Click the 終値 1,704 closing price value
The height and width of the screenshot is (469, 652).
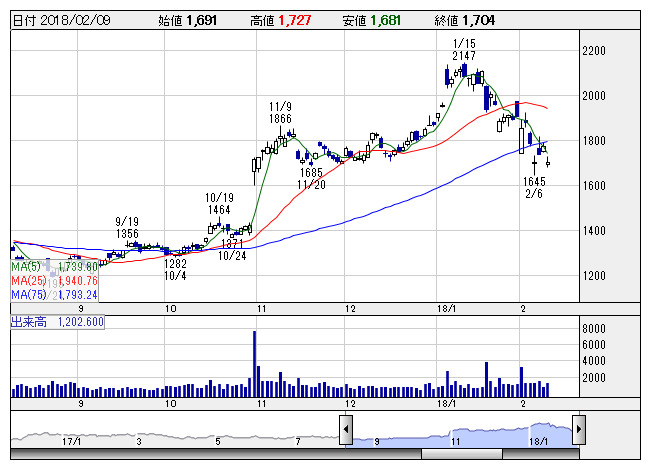tap(472, 20)
